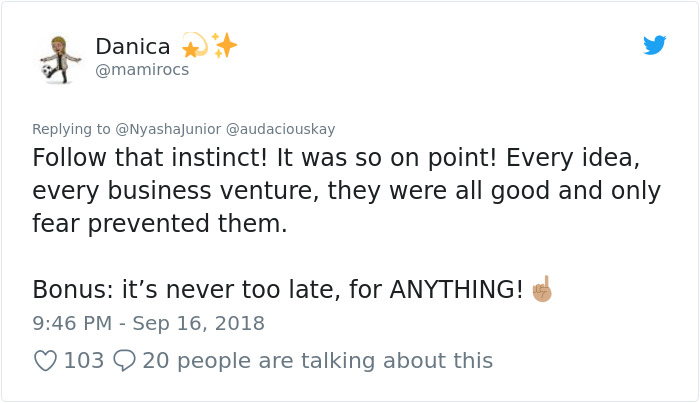Click the 9:46 PM - Sep 16, 2018 timestamp
Screen dimensions: 700x403
point(148,323)
